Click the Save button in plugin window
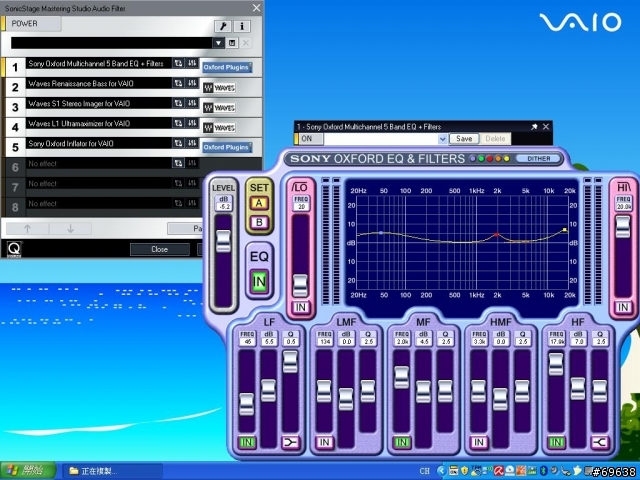The width and height of the screenshot is (640, 480). [x=464, y=139]
